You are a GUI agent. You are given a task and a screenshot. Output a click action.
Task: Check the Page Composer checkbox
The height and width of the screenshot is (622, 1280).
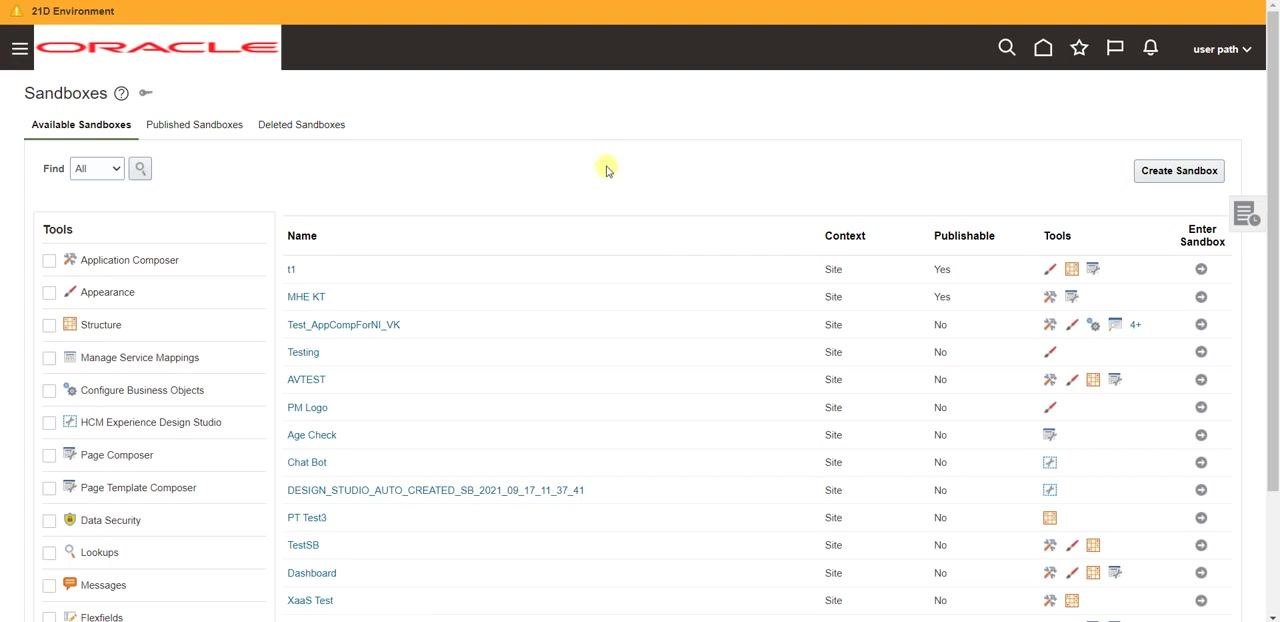(x=49, y=456)
